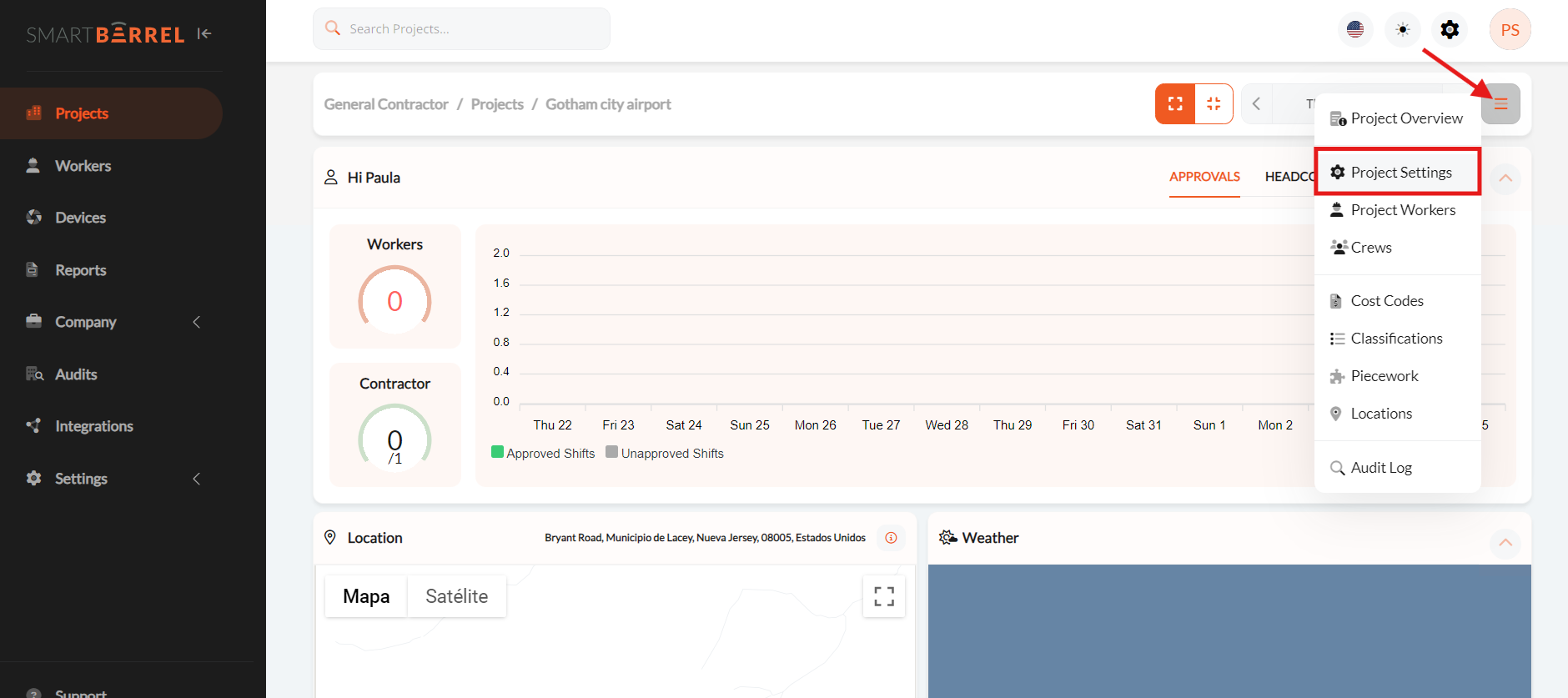Expand the Settings sidebar submenu

[x=197, y=479]
